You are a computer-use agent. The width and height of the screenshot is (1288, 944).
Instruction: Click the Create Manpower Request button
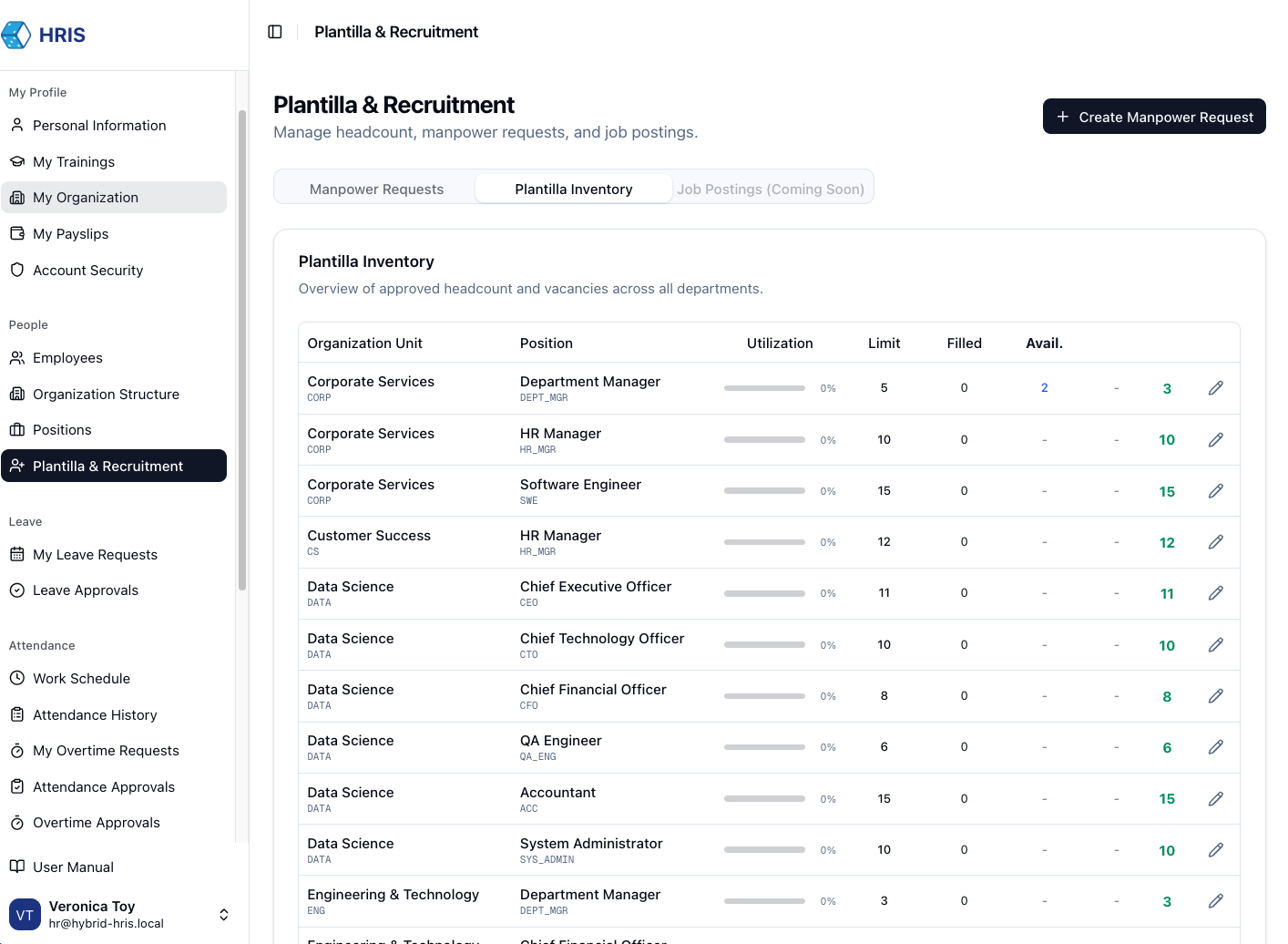click(x=1153, y=117)
